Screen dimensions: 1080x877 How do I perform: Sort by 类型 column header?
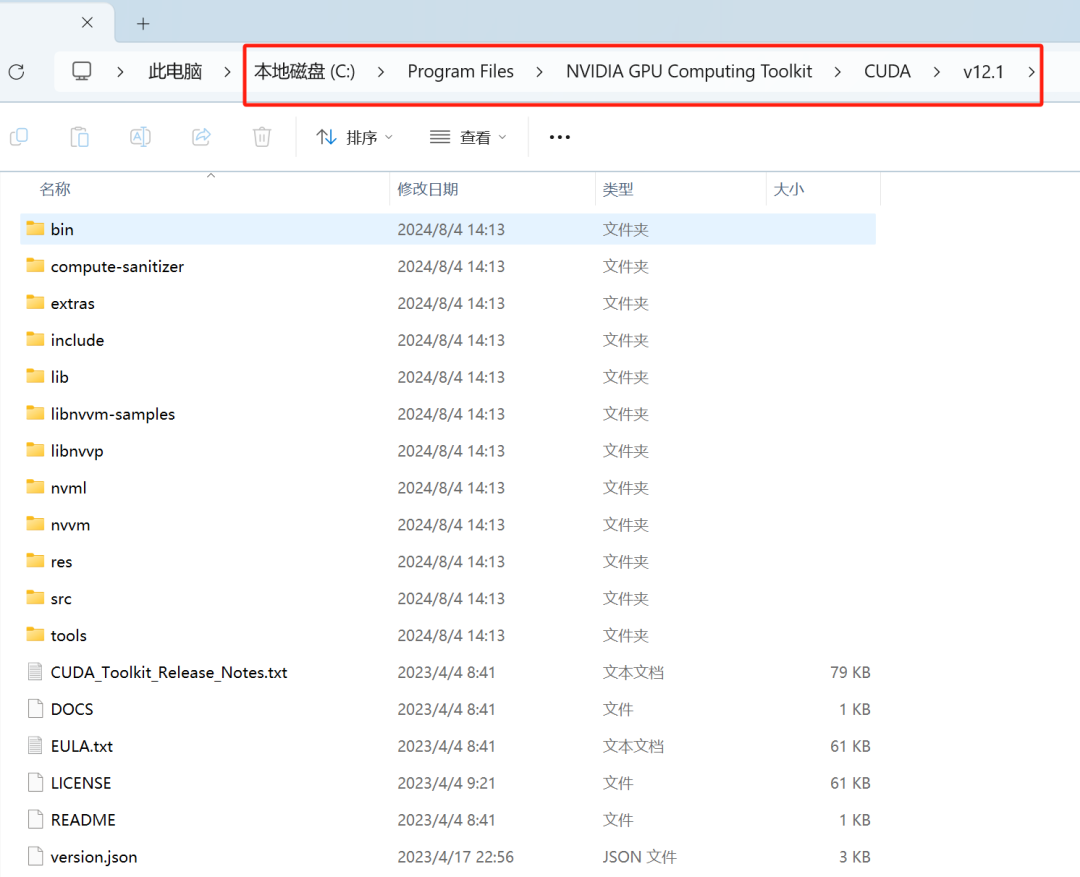click(x=618, y=189)
